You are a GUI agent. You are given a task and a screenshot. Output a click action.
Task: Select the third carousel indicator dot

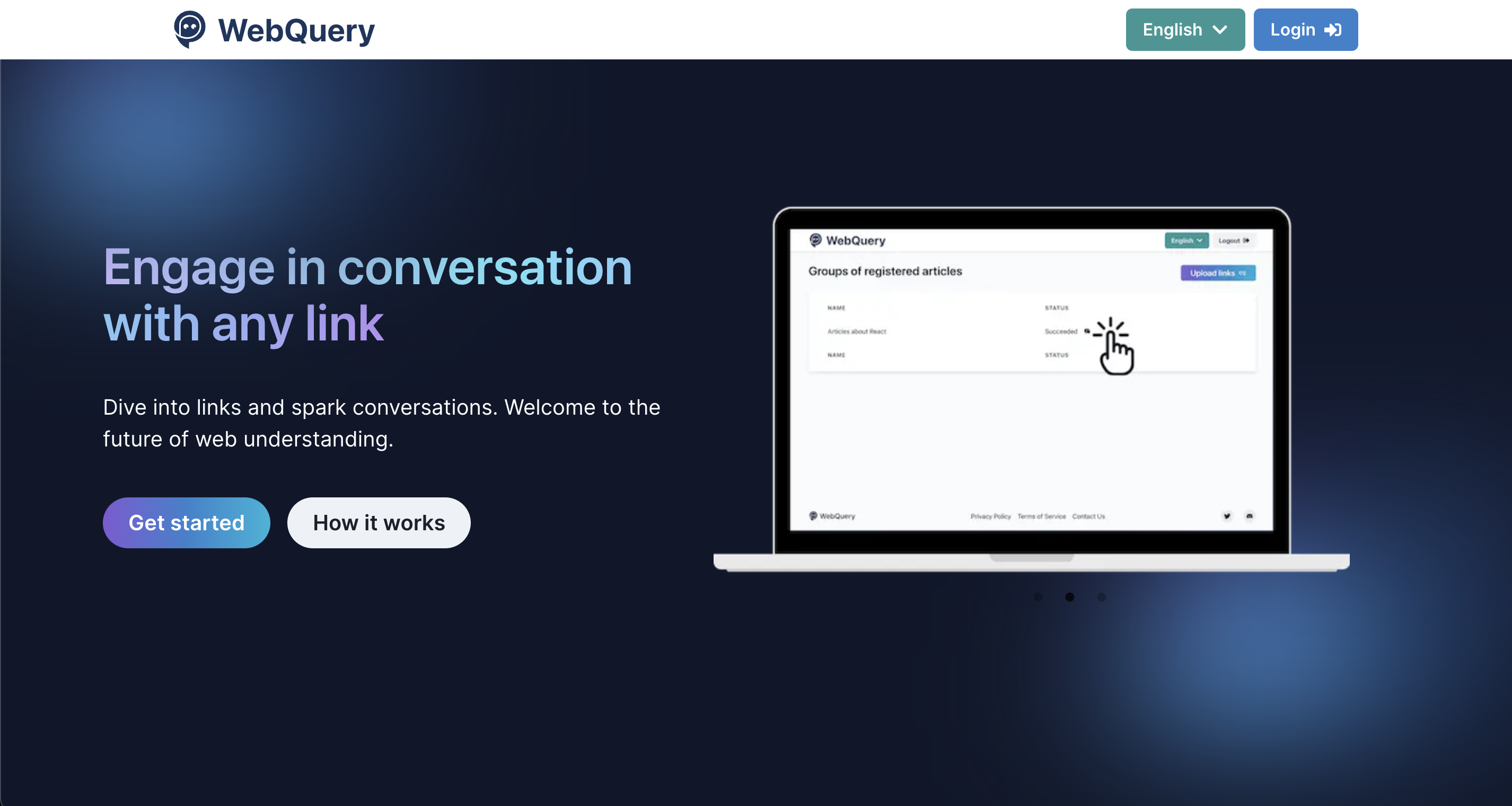pos(1102,598)
